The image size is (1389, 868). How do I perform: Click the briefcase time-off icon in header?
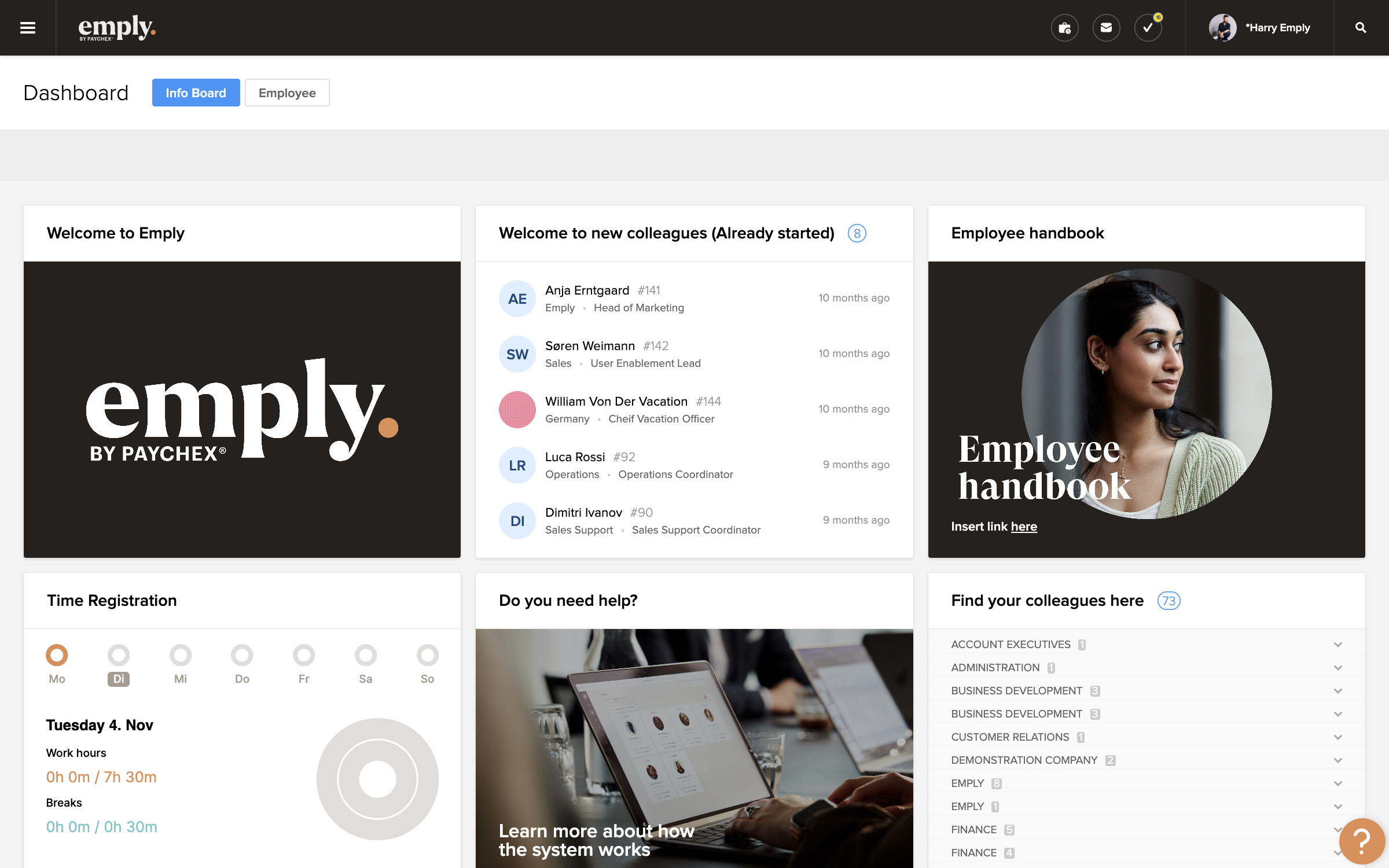[1064, 28]
